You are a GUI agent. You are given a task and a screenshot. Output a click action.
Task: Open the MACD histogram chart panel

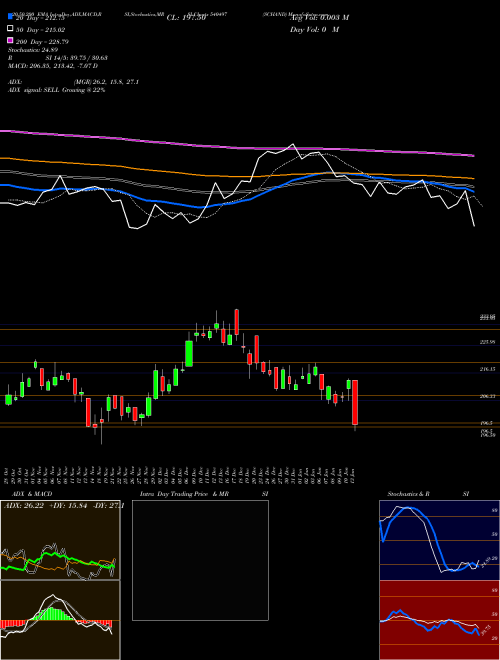click(60, 620)
